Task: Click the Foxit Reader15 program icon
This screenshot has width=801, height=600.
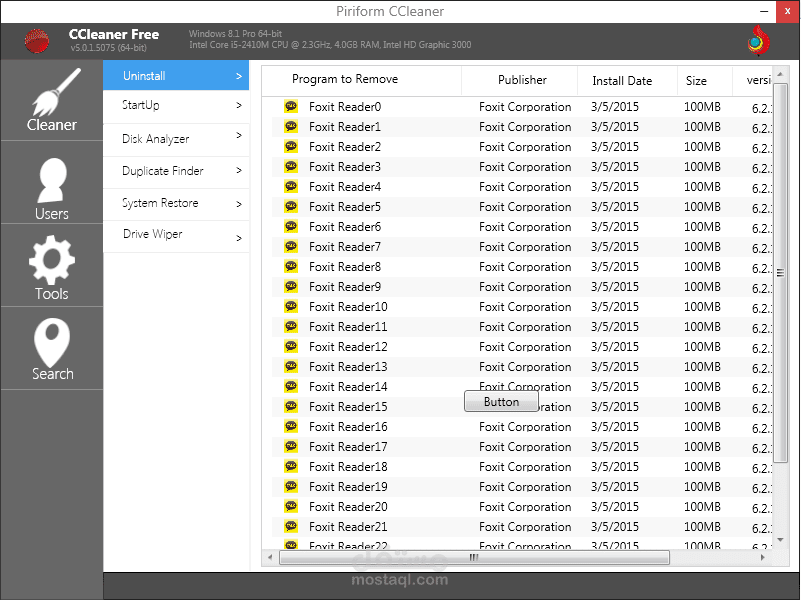Action: coord(290,407)
